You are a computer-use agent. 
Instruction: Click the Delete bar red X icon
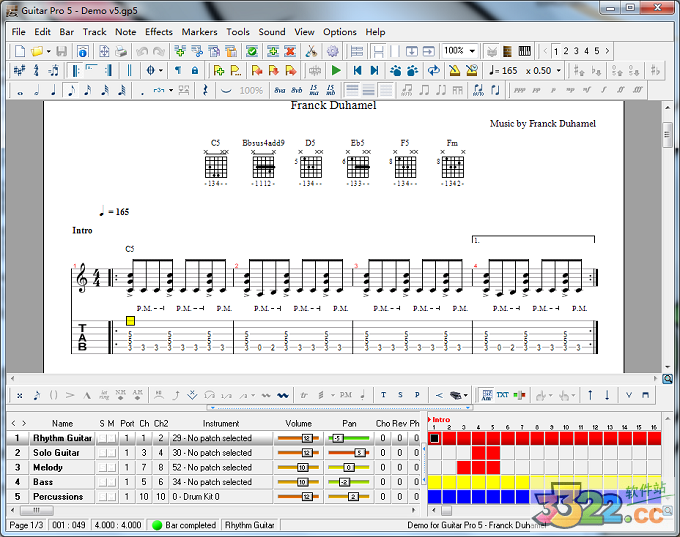pos(290,51)
